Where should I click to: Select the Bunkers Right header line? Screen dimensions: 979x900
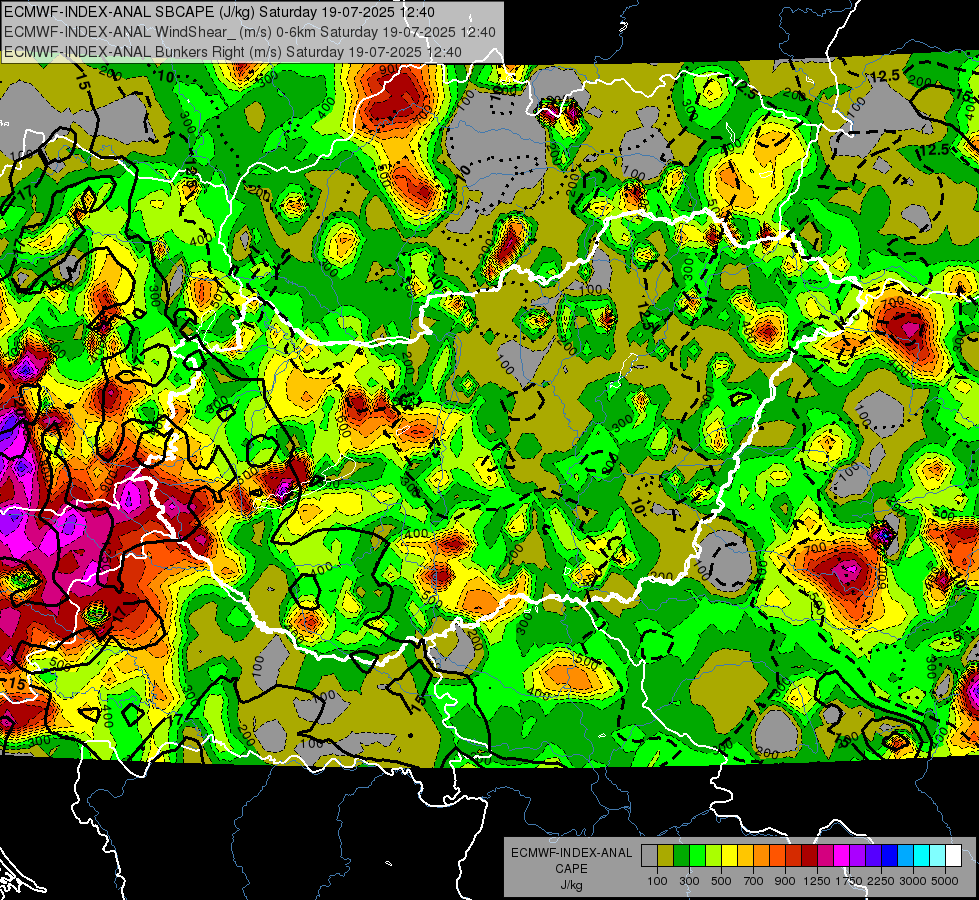coord(233,52)
